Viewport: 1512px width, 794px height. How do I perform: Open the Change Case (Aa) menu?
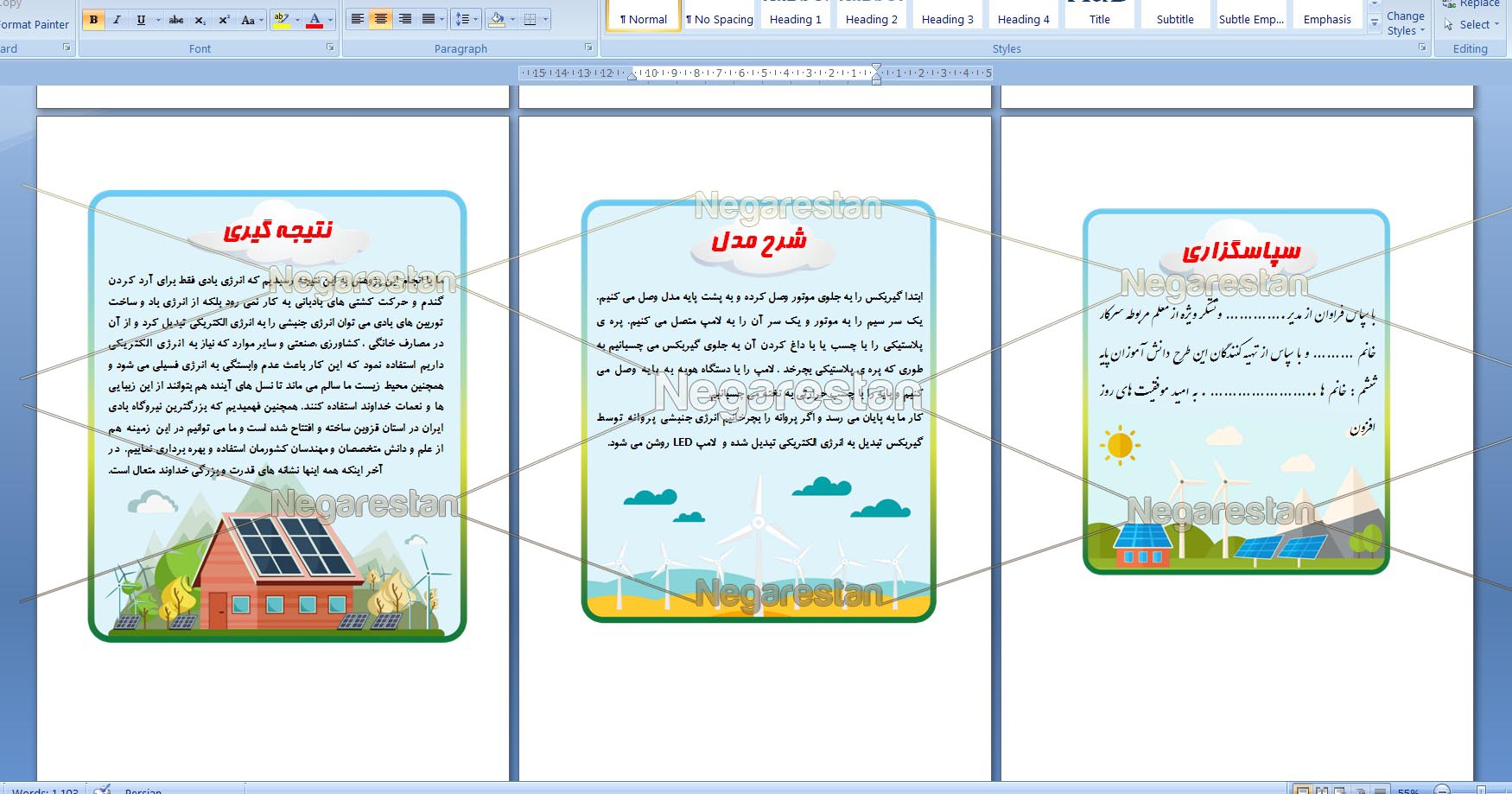pyautogui.click(x=251, y=19)
